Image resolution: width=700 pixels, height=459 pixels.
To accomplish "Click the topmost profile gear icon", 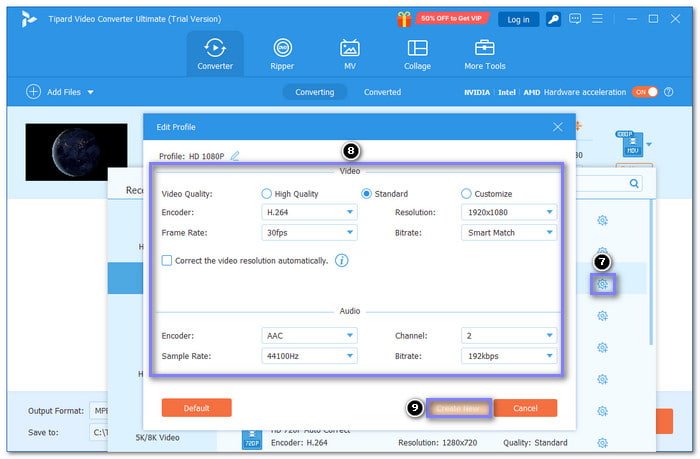I will (x=603, y=220).
